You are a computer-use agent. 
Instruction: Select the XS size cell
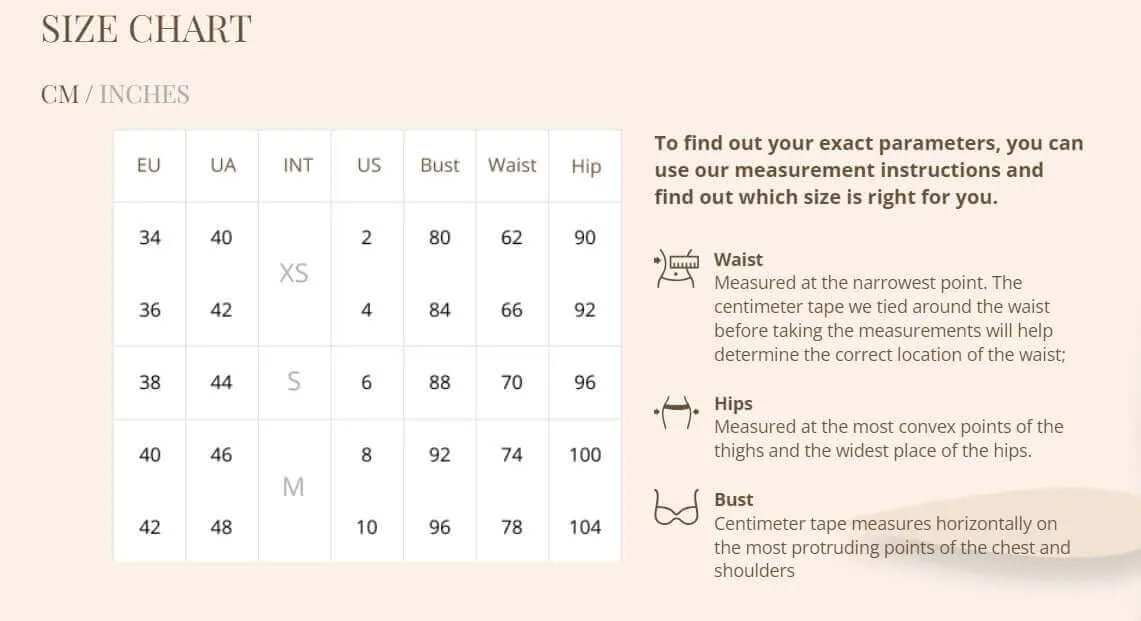click(x=294, y=273)
